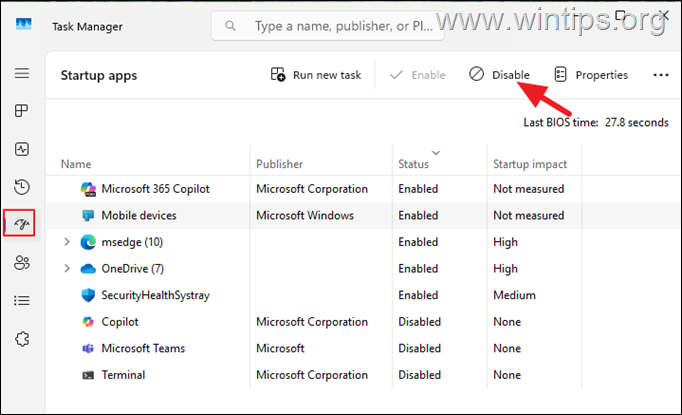Screen dimensions: 682x415
Task: Expand the msedge (10) group
Action: pos(67,242)
